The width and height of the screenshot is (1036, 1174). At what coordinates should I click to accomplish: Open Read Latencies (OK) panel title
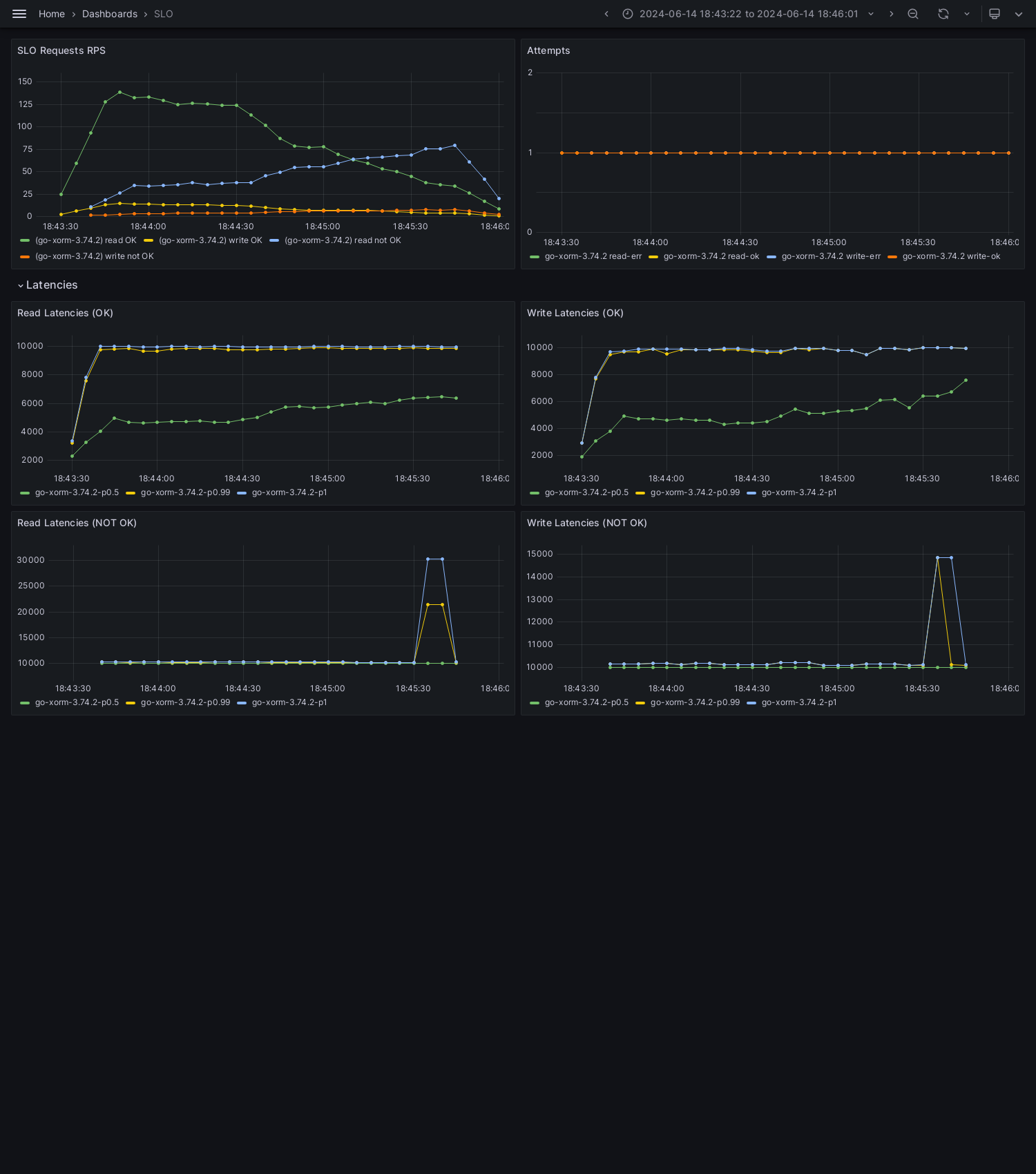click(x=65, y=313)
